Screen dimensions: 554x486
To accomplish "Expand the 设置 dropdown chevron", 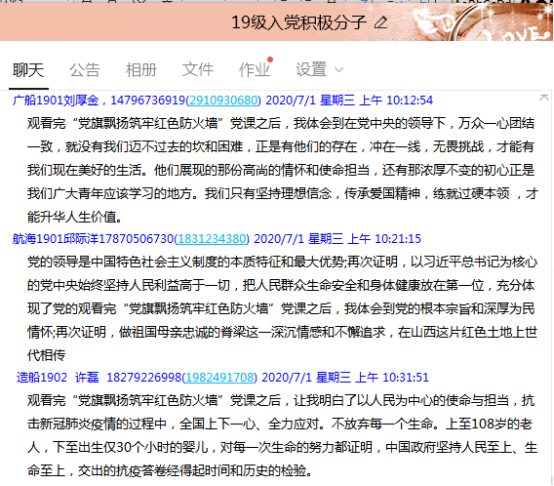I will [x=338, y=70].
